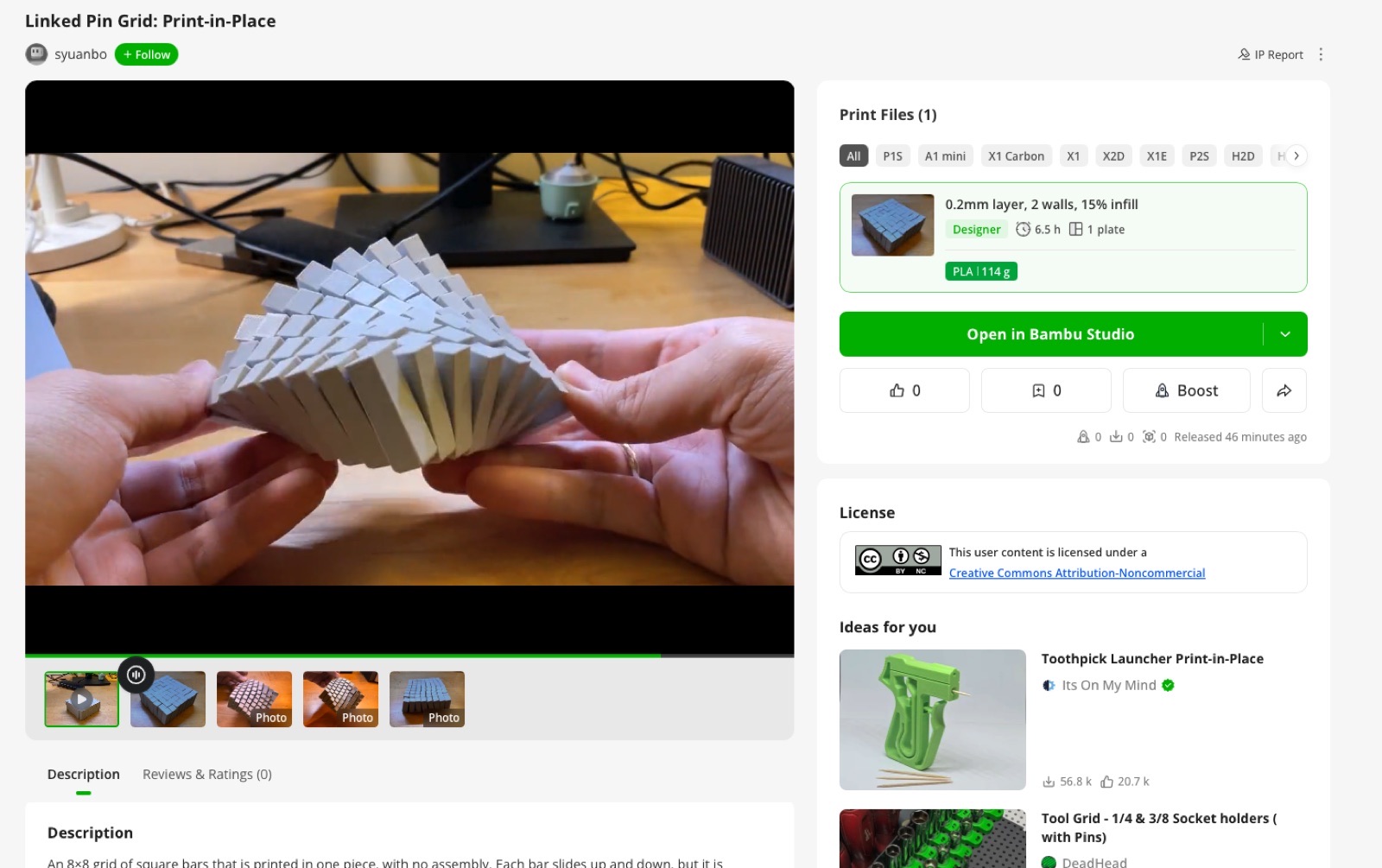Open the syuanbo username link
This screenshot has width=1382, height=868.
[80, 54]
